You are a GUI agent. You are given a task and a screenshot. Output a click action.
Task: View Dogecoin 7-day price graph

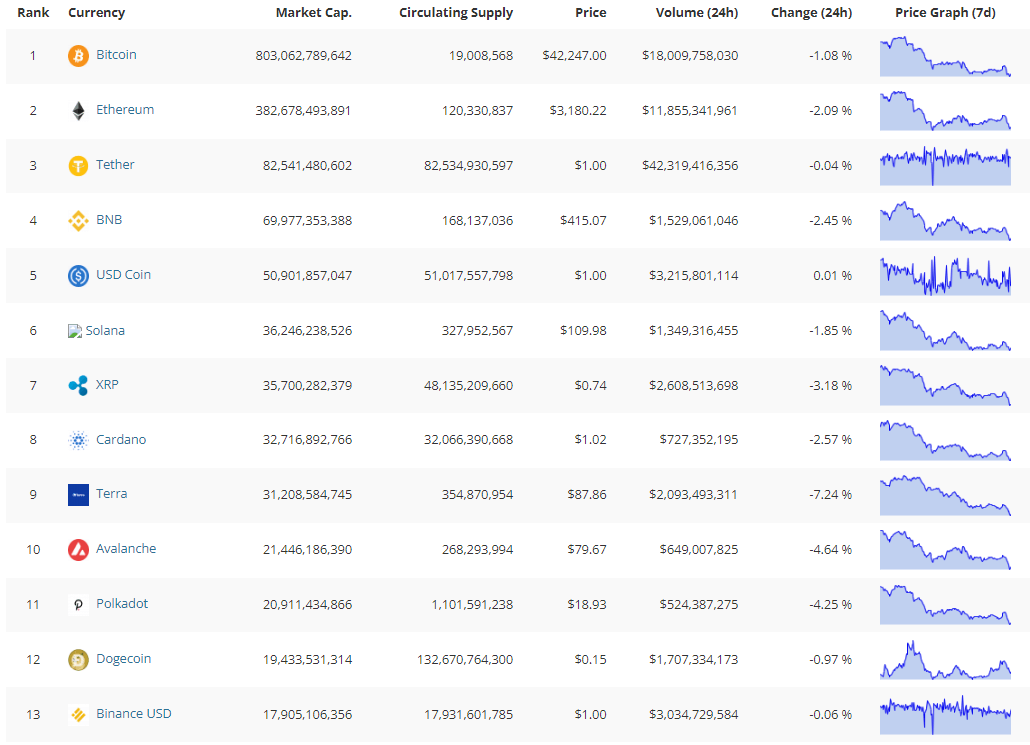pos(945,660)
